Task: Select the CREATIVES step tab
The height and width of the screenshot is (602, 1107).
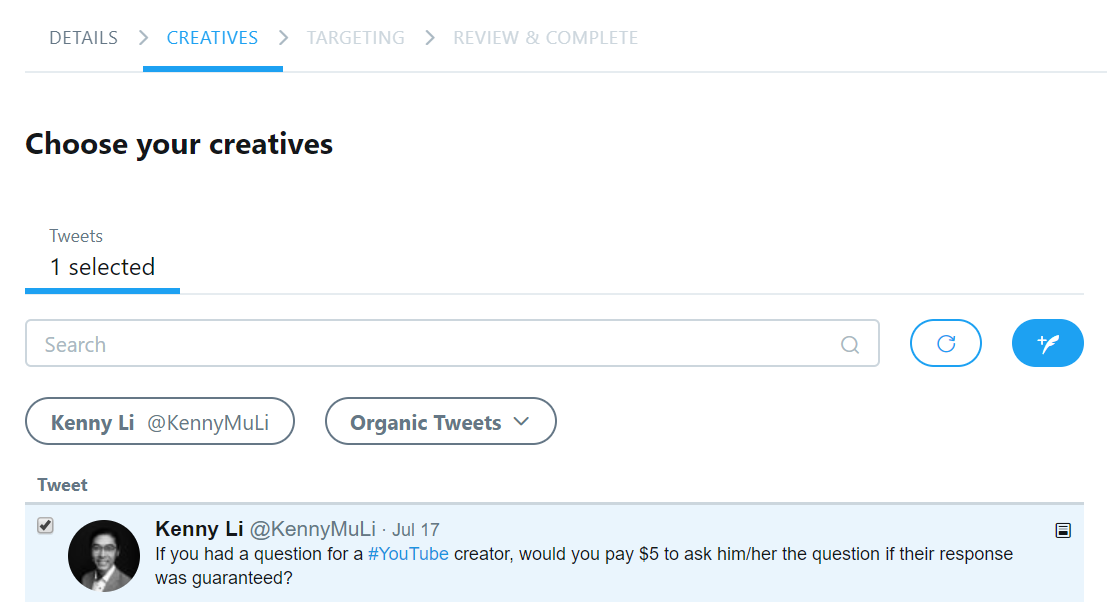Action: point(212,38)
